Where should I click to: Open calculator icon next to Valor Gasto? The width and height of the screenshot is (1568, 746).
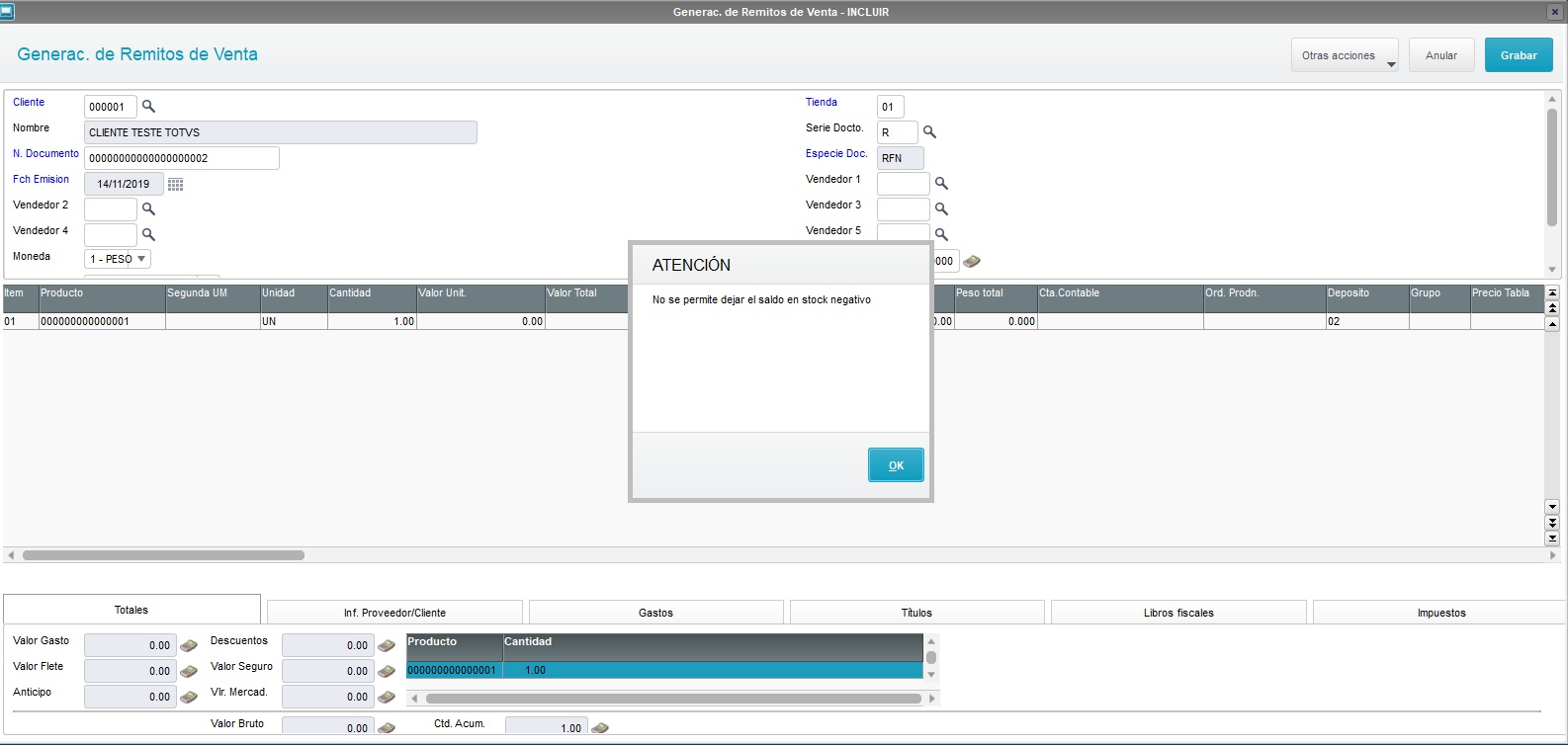point(189,646)
